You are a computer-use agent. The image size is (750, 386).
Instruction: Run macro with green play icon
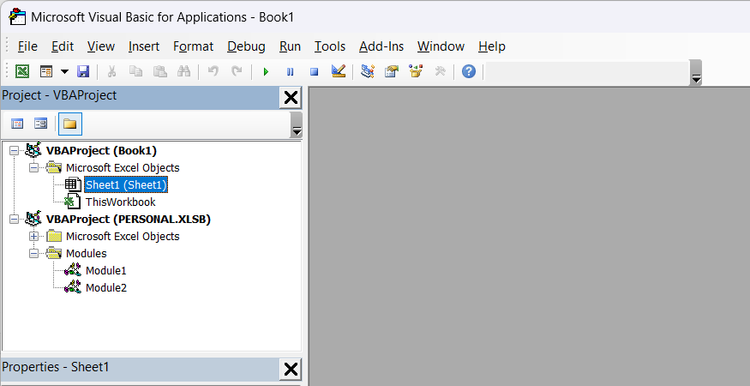(x=266, y=72)
